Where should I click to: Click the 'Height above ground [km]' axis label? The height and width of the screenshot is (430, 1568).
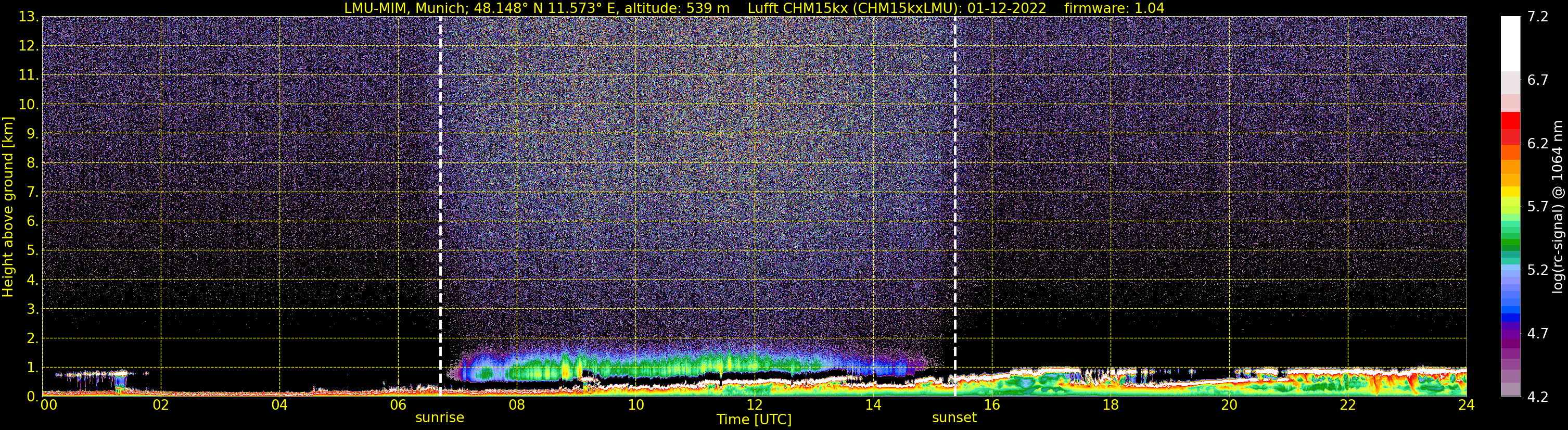[x=8, y=207]
